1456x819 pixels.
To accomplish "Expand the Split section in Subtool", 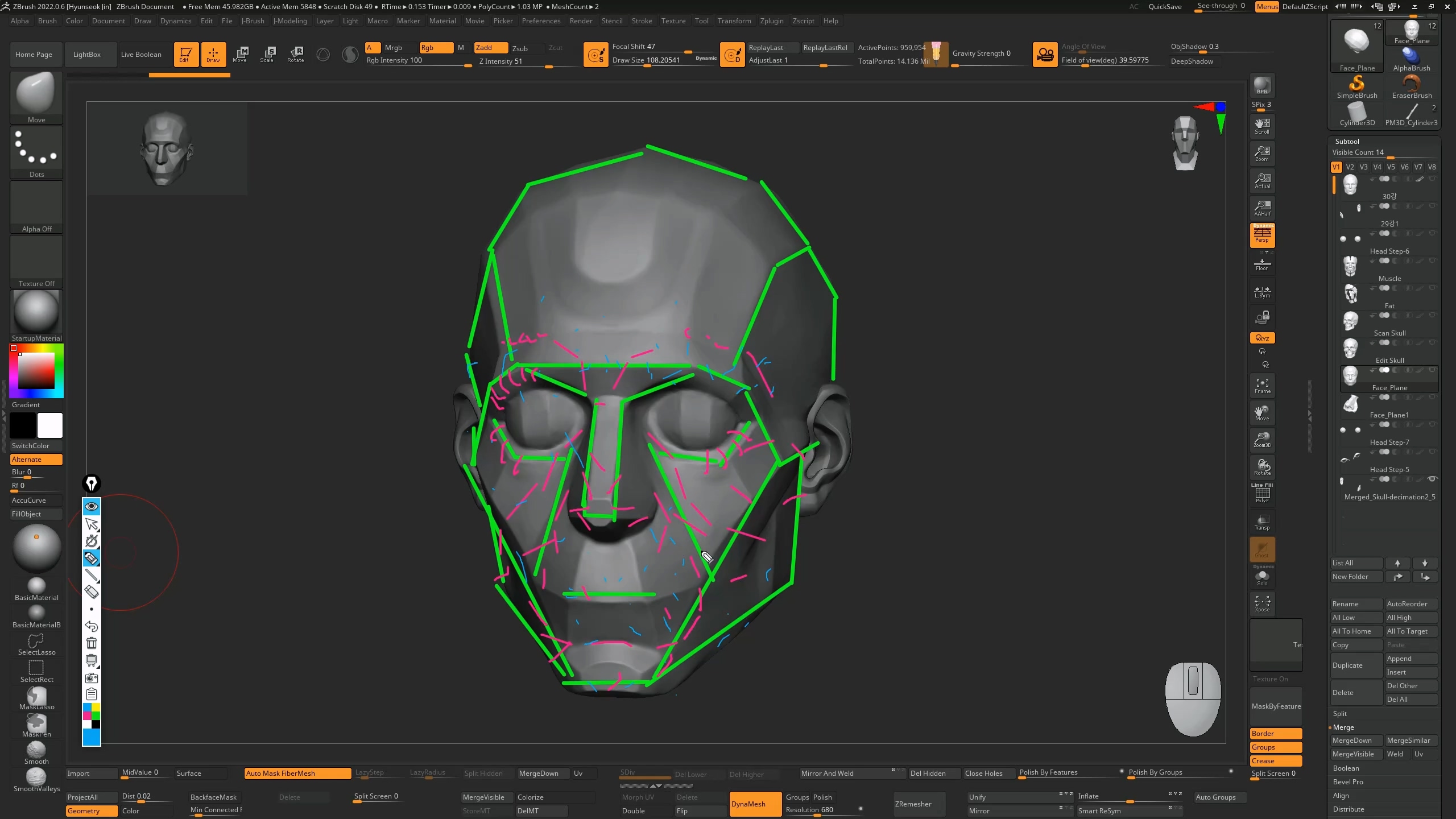I will click(x=1340, y=714).
